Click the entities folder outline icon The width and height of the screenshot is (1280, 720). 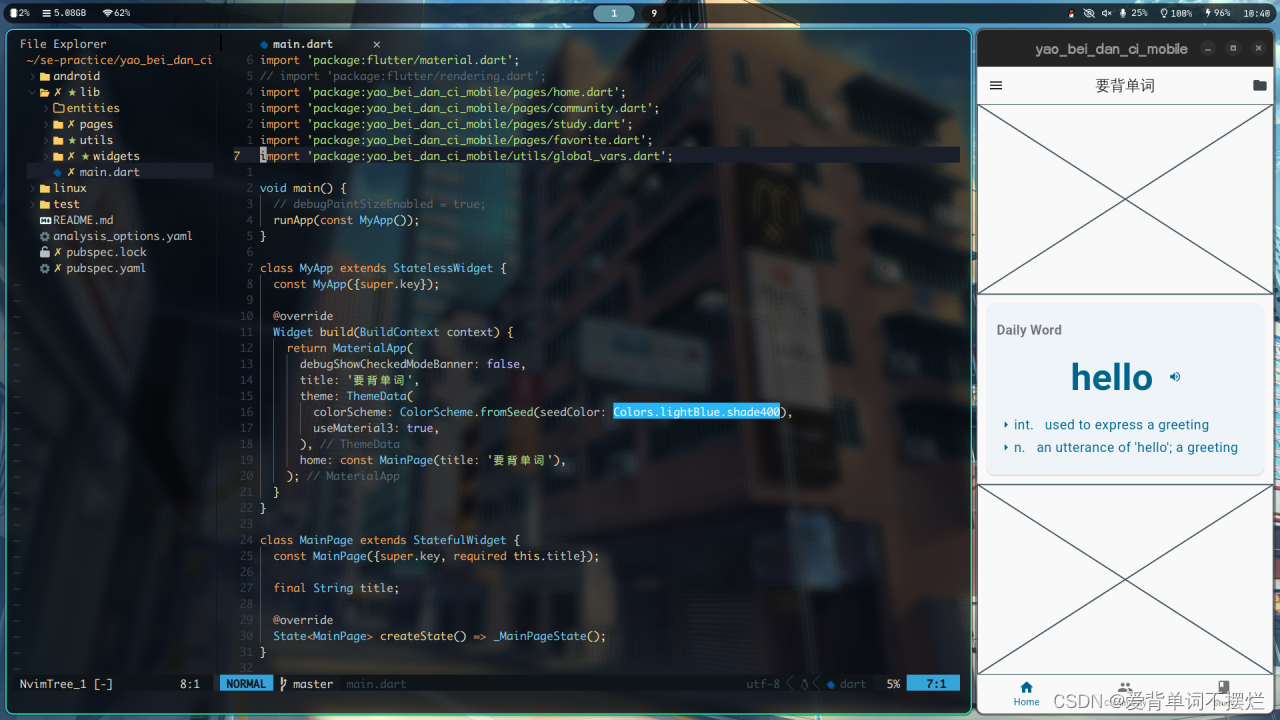click(58, 108)
